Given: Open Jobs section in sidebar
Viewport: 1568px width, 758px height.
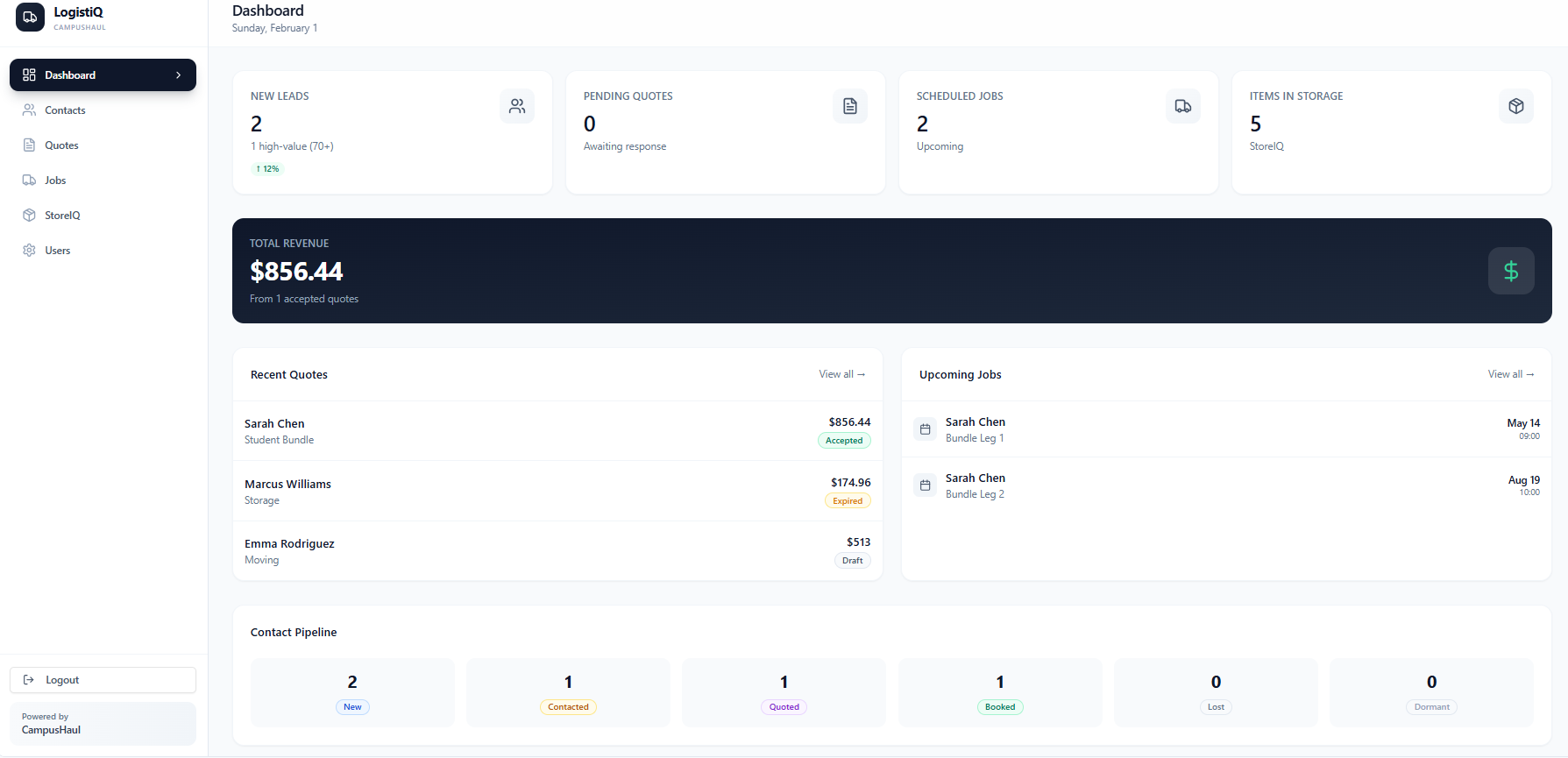Looking at the screenshot, I should tap(55, 181).
